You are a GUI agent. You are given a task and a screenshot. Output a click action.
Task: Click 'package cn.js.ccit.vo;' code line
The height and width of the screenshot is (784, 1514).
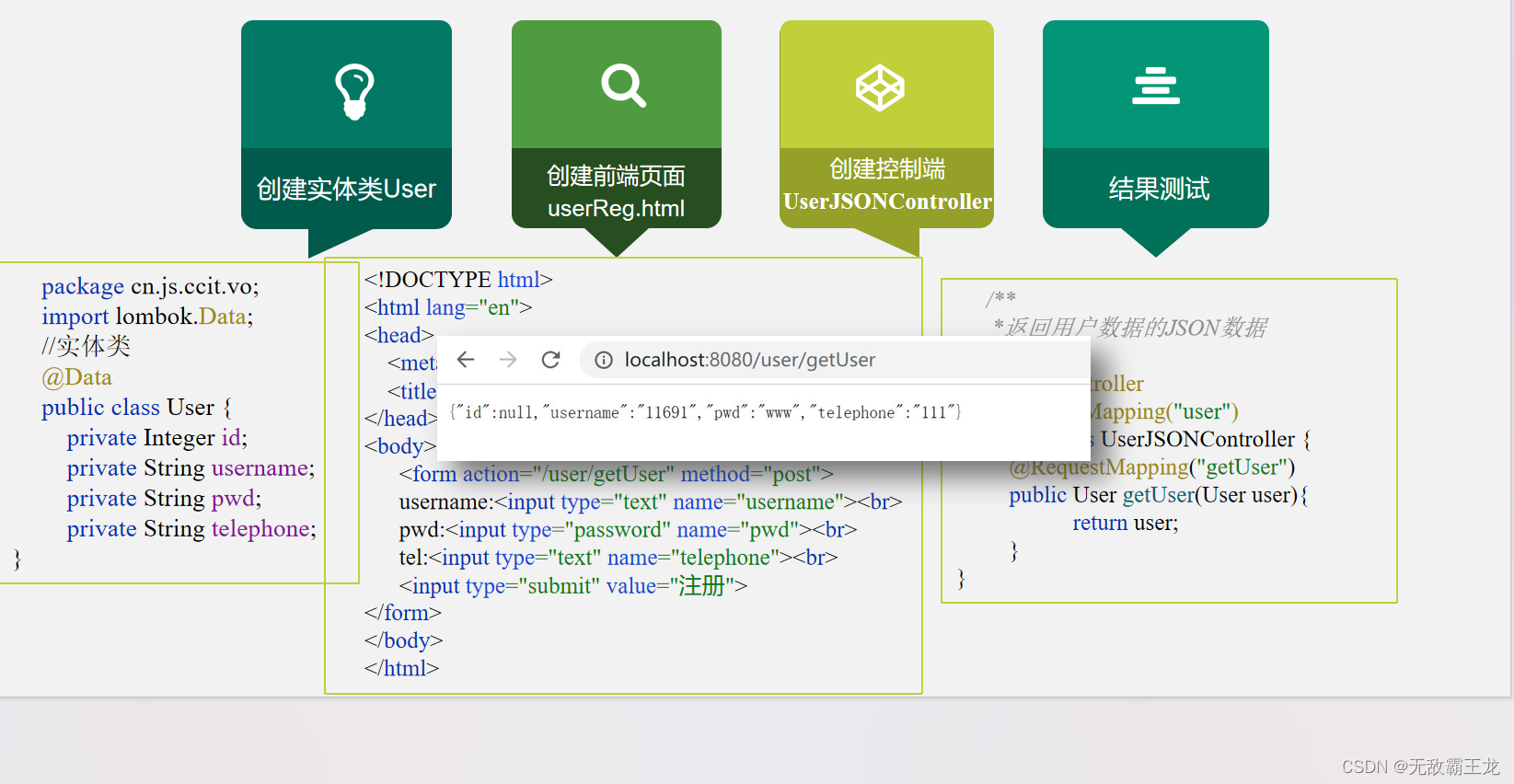(x=150, y=286)
